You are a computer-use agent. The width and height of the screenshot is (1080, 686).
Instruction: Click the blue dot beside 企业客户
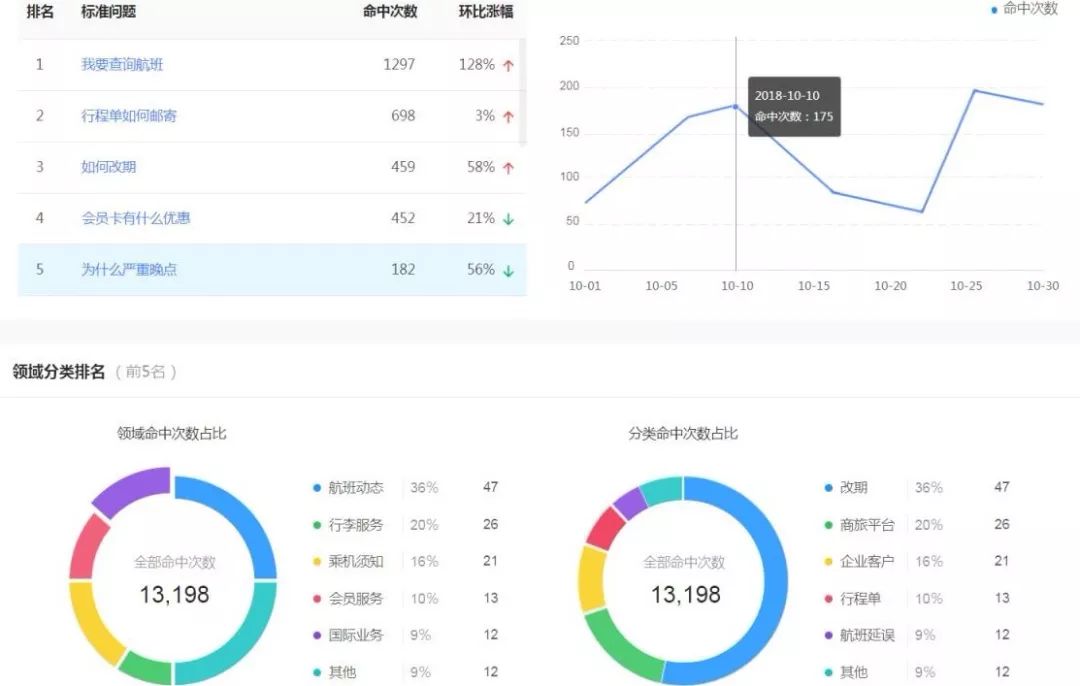tap(828, 562)
